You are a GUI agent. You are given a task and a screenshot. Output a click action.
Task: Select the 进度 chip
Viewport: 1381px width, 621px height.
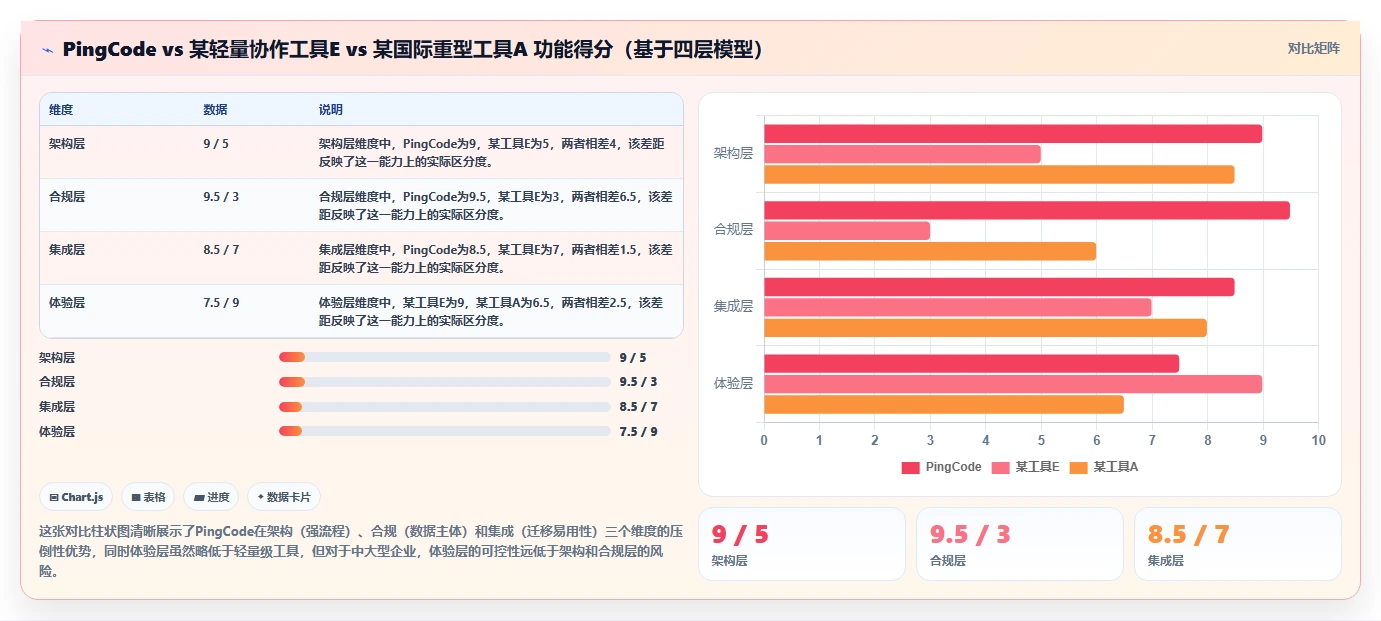click(211, 497)
